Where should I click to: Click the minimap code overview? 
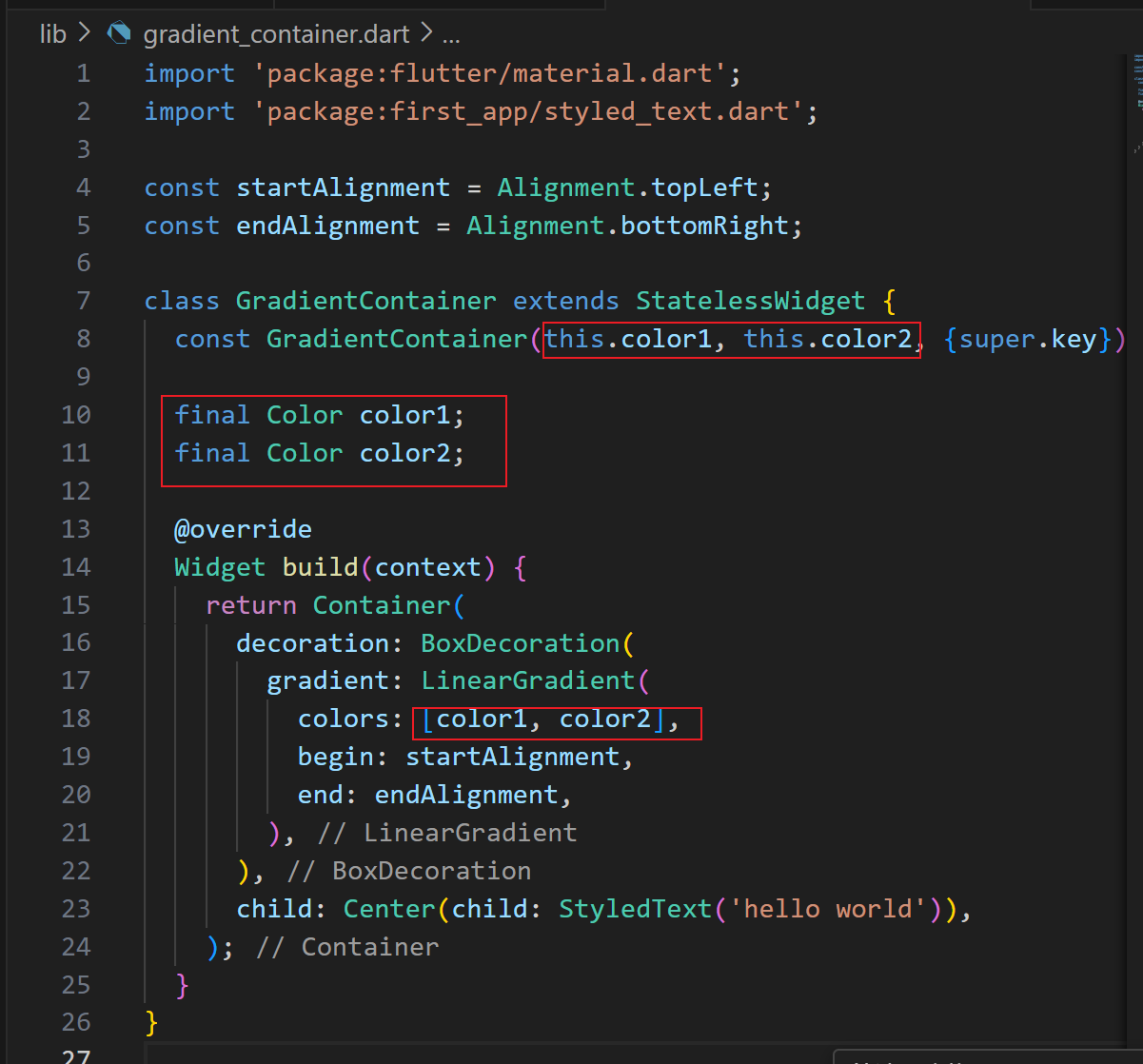pos(1137,105)
